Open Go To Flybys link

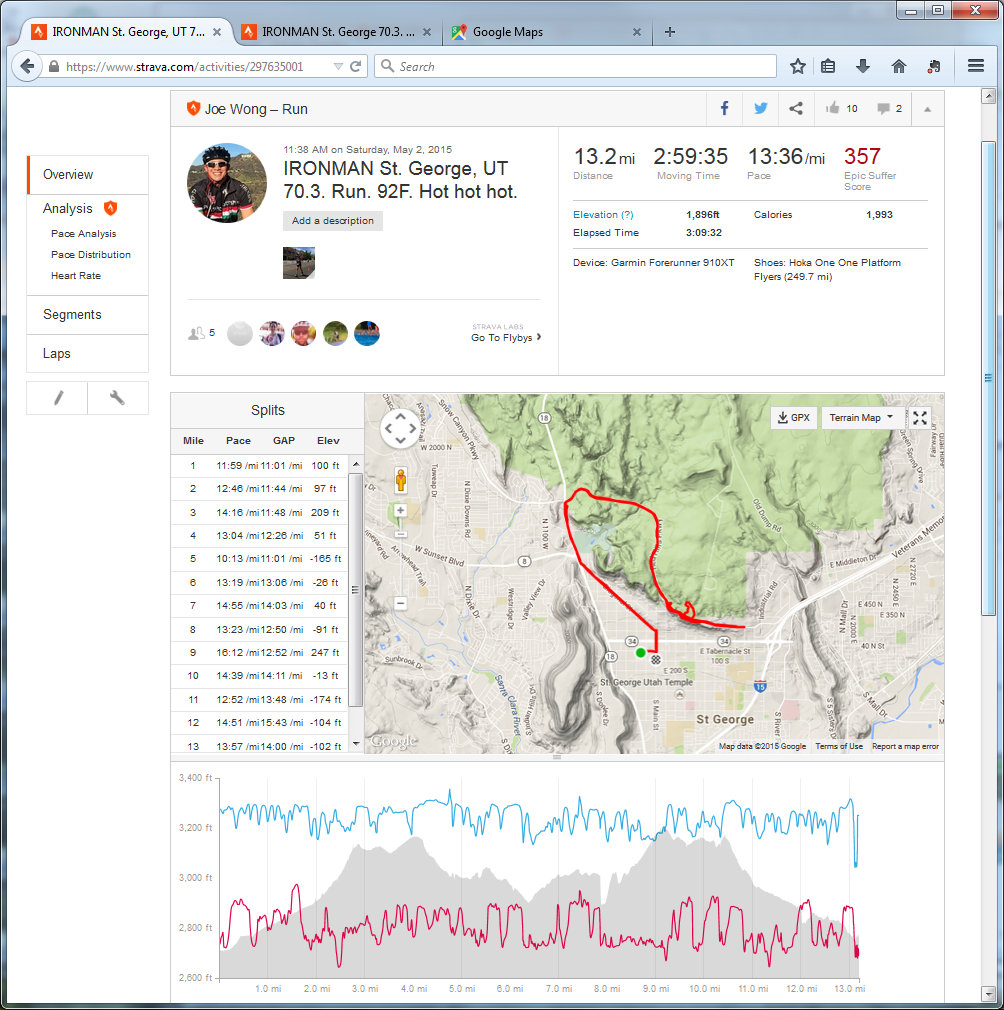pos(506,338)
